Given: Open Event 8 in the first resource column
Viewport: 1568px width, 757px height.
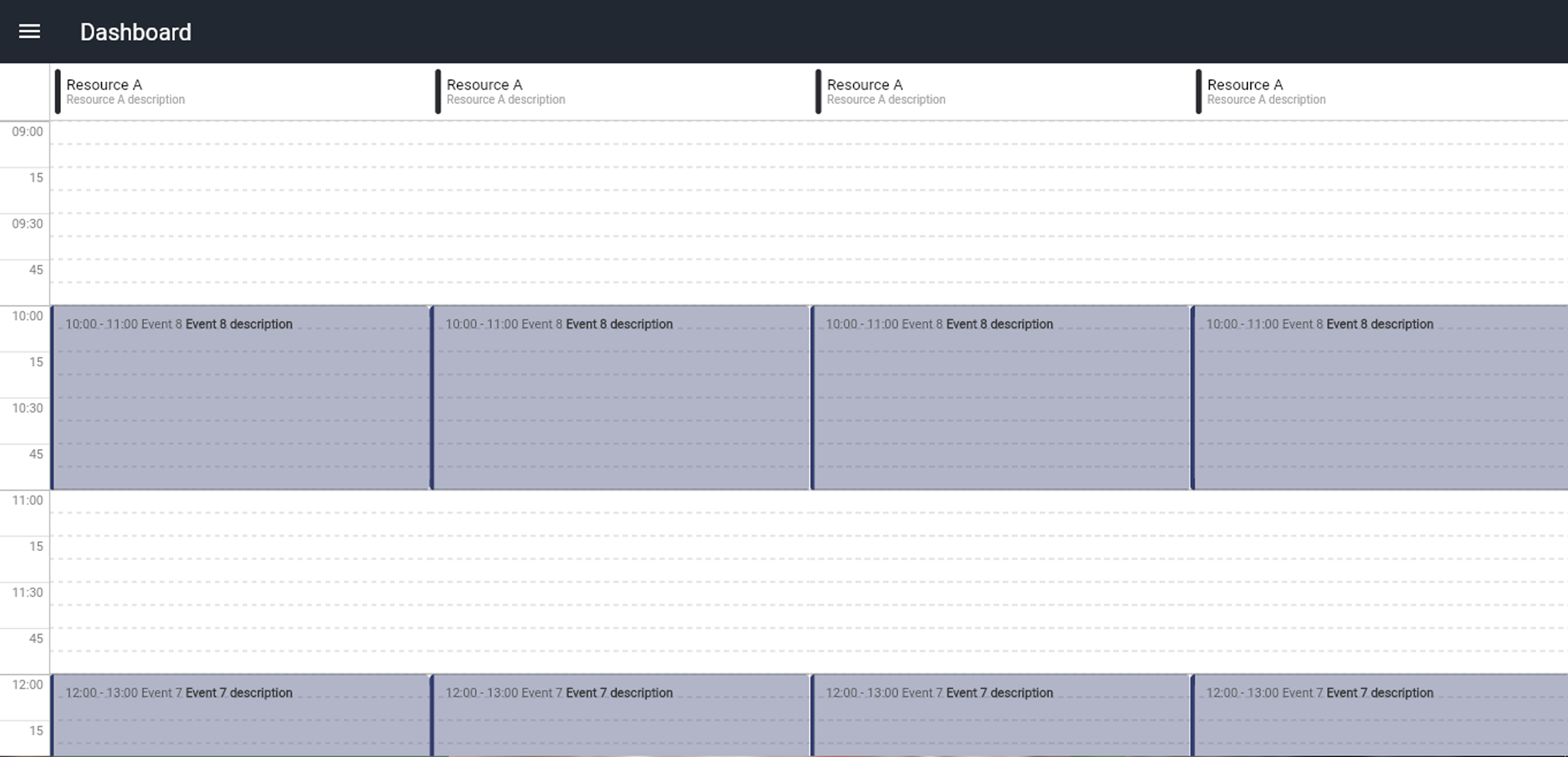Looking at the screenshot, I should click(x=241, y=397).
